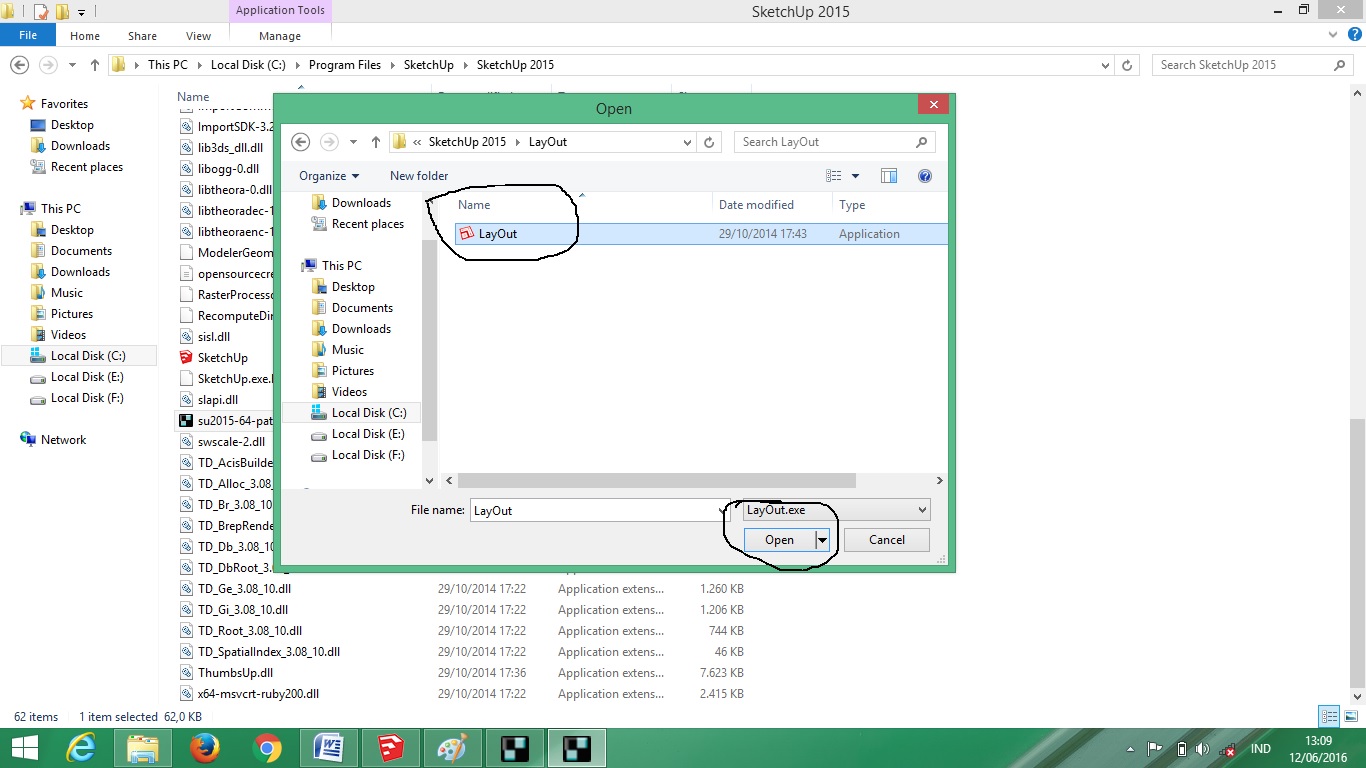The height and width of the screenshot is (768, 1366).
Task: Click the Open button in dialog
Action: [779, 540]
